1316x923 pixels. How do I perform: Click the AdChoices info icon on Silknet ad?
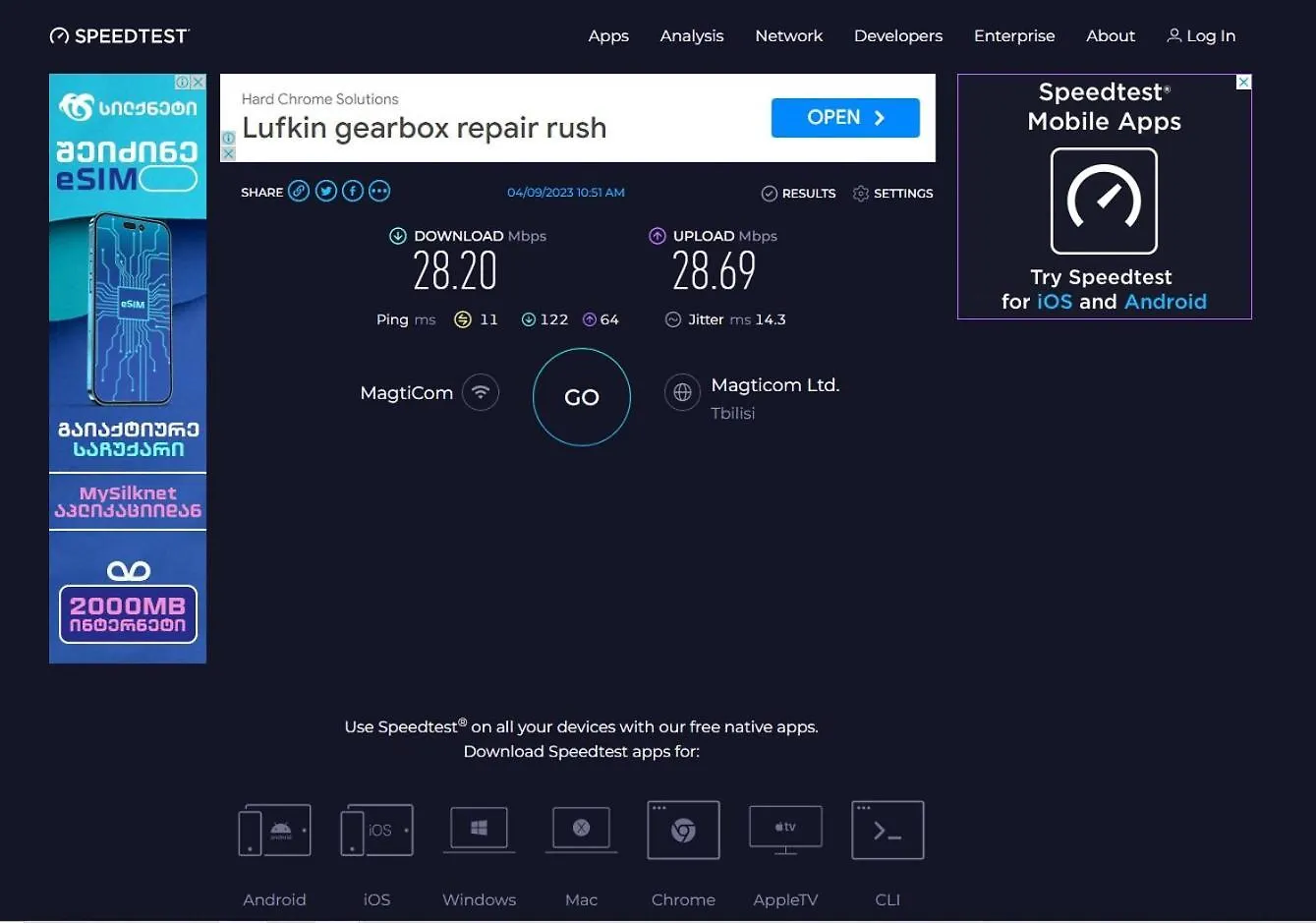coord(183,83)
